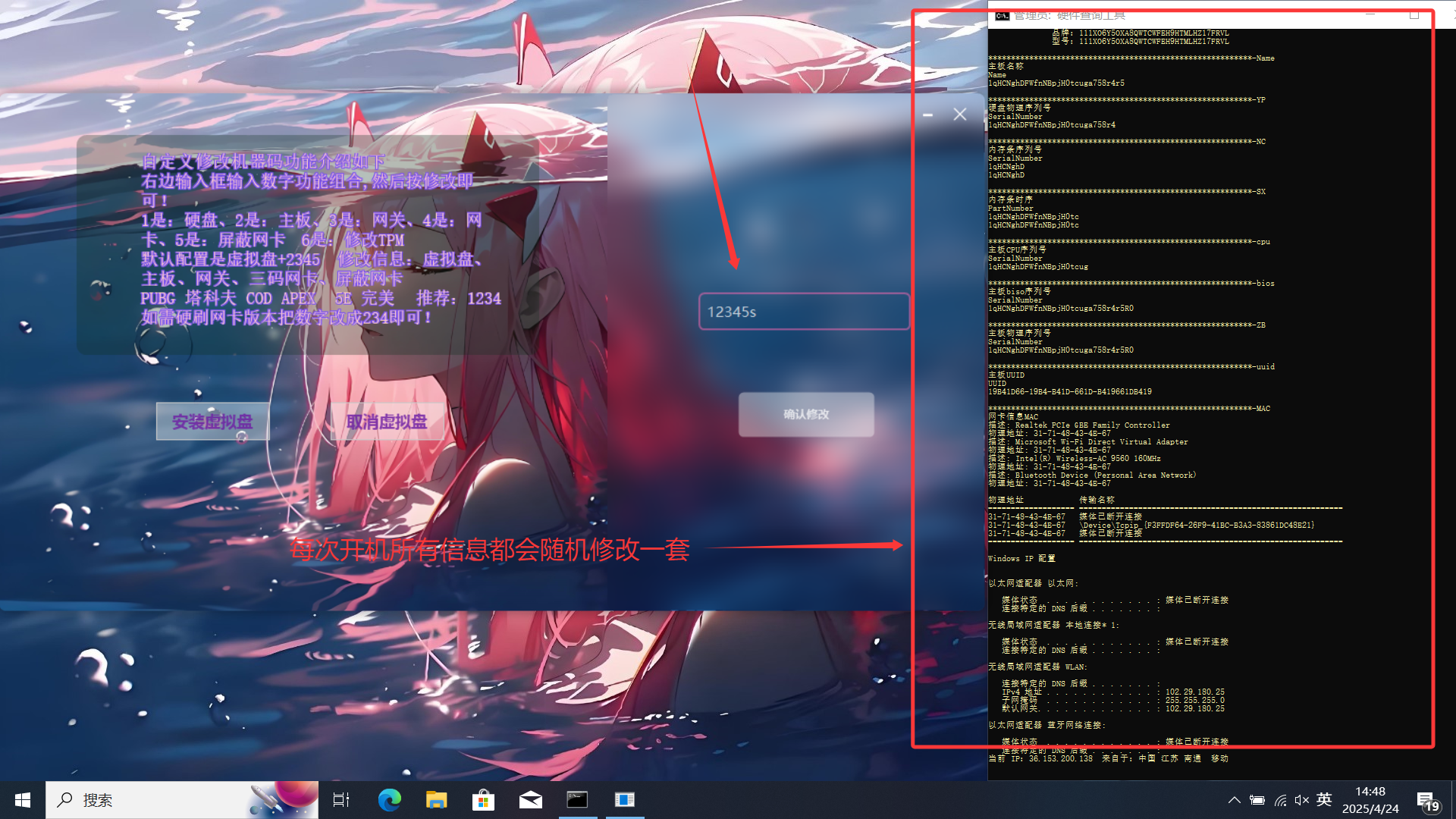The height and width of the screenshot is (819, 1456).
Task: Open File Explorer from taskbar
Action: click(437, 800)
